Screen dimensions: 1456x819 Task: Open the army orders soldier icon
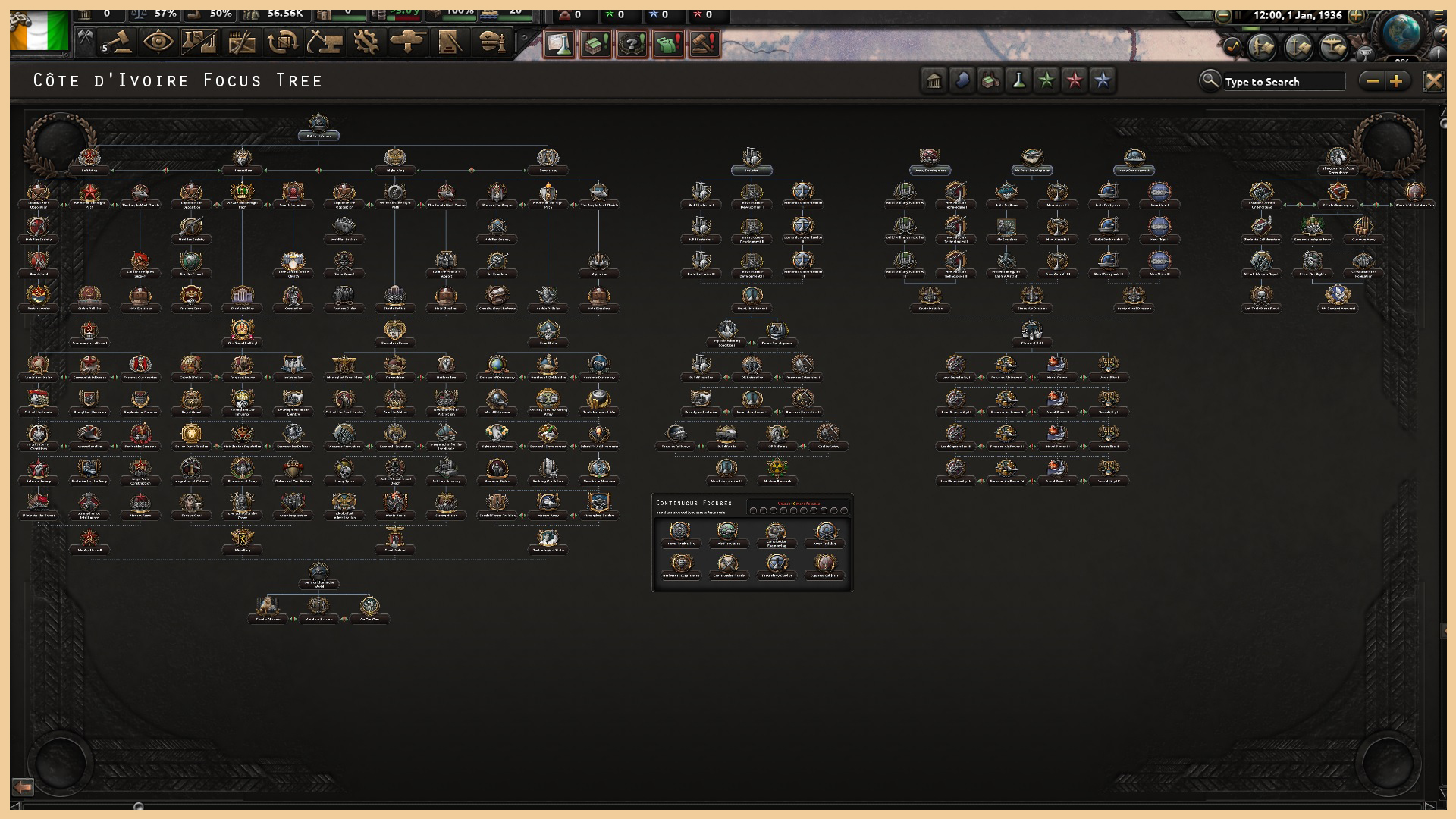pos(1262,47)
